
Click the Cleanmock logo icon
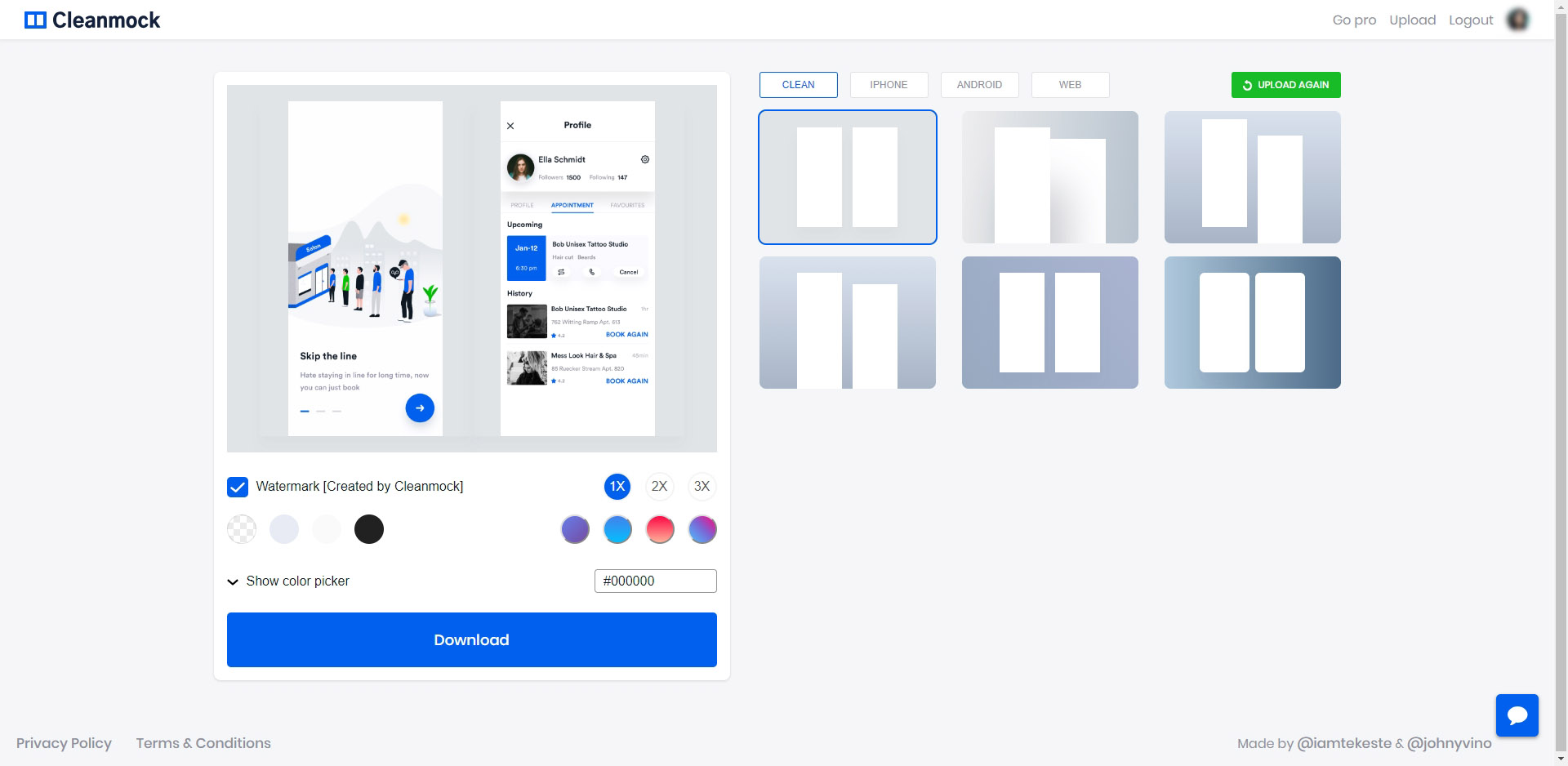pyautogui.click(x=37, y=19)
